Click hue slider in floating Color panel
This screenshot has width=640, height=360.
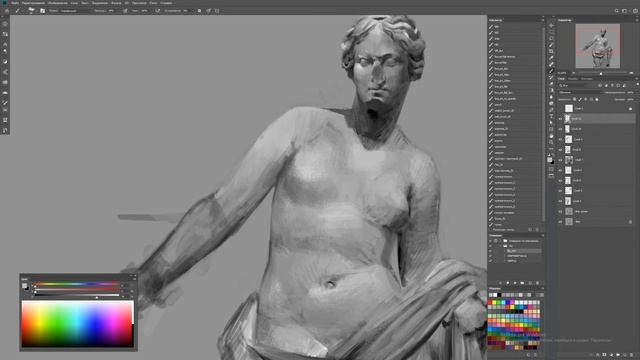(x=77, y=284)
